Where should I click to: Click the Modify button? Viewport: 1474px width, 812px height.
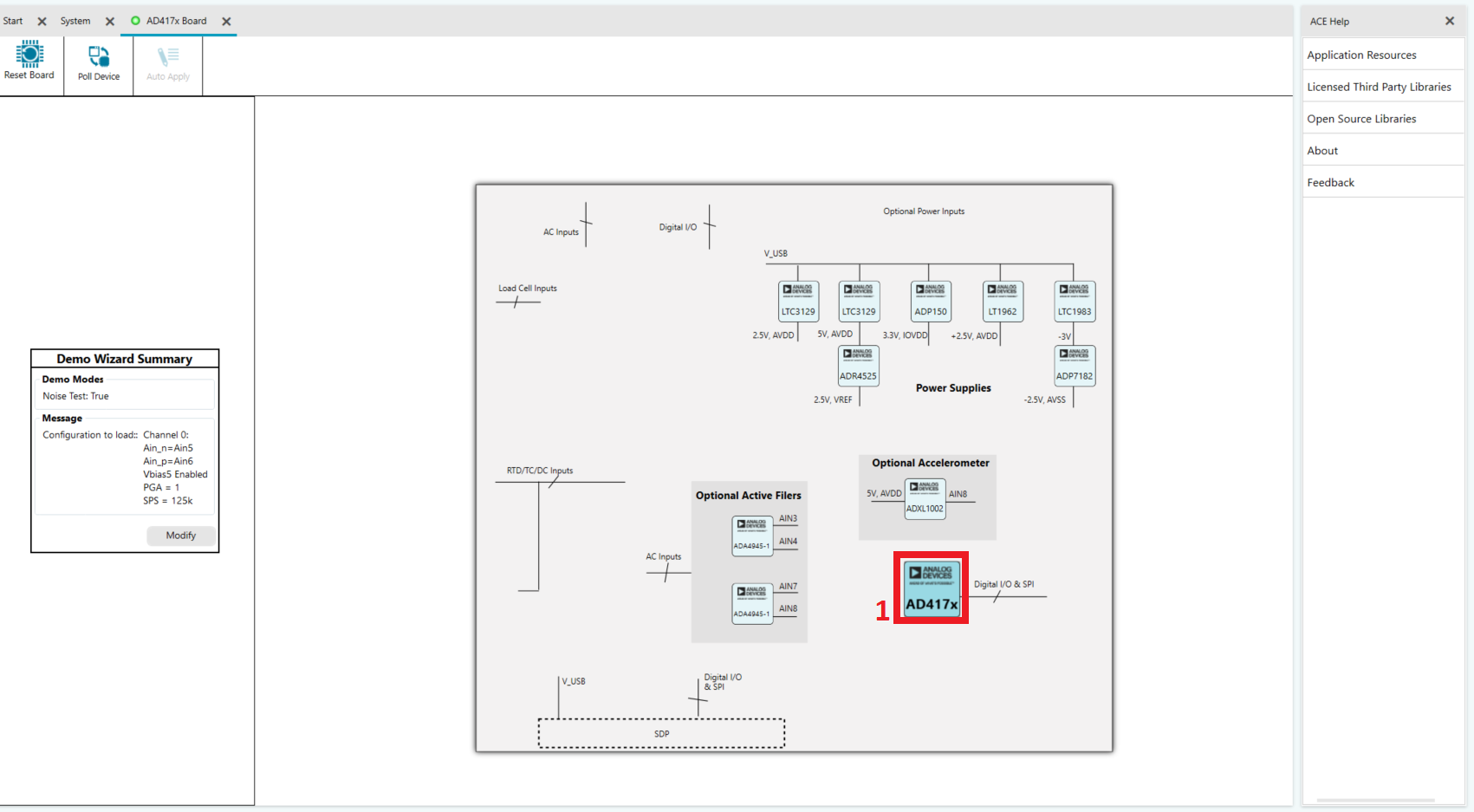coord(181,536)
